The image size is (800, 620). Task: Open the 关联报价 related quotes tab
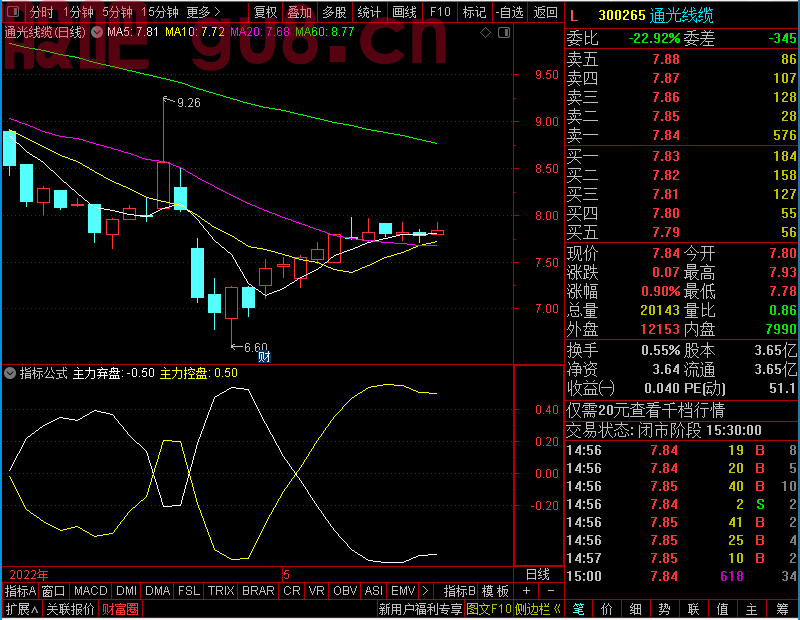coord(70,609)
